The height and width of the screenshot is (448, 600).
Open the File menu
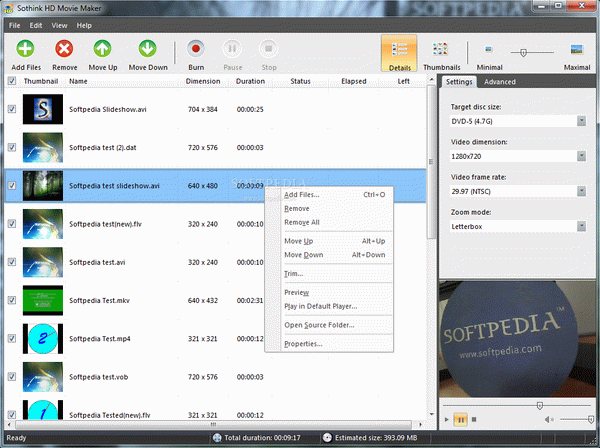(15, 26)
